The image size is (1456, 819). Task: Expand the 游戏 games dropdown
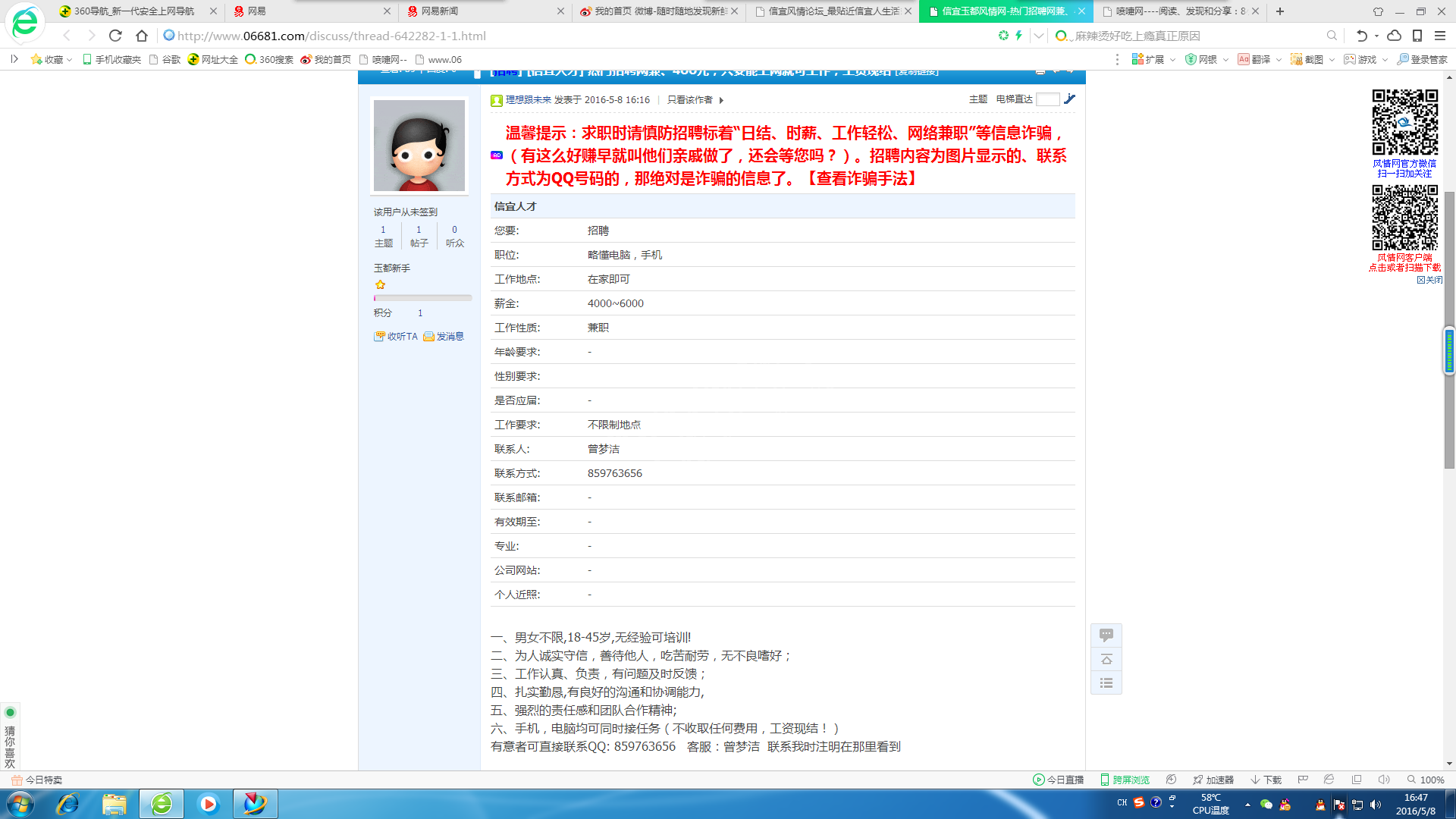(x=1385, y=60)
